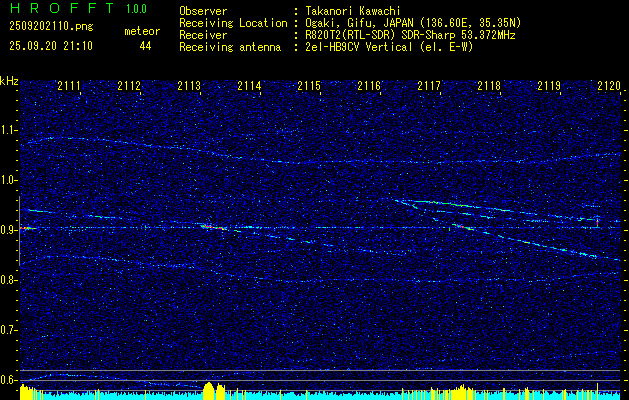Click the large yellow power peak under 2113
The width and height of the screenshot is (629, 400).
[209, 391]
